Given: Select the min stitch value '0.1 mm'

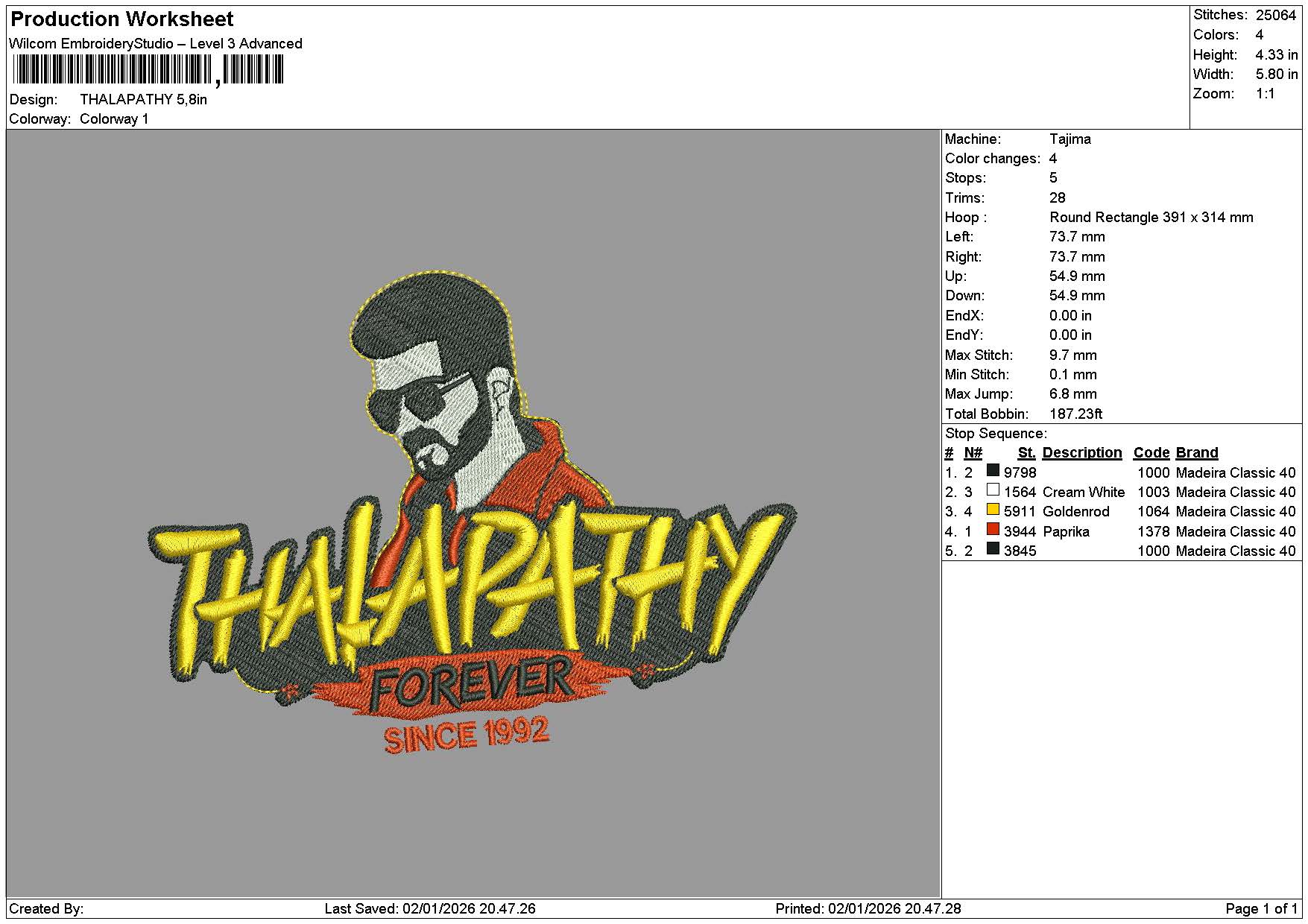Looking at the screenshot, I should click(1073, 375).
